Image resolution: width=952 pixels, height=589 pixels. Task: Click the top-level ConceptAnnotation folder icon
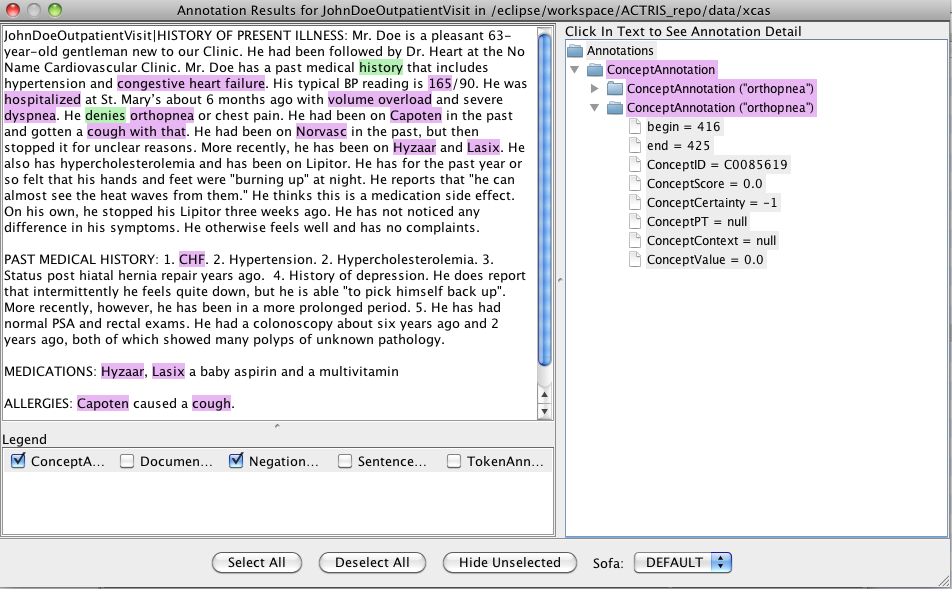pyautogui.click(x=595, y=70)
